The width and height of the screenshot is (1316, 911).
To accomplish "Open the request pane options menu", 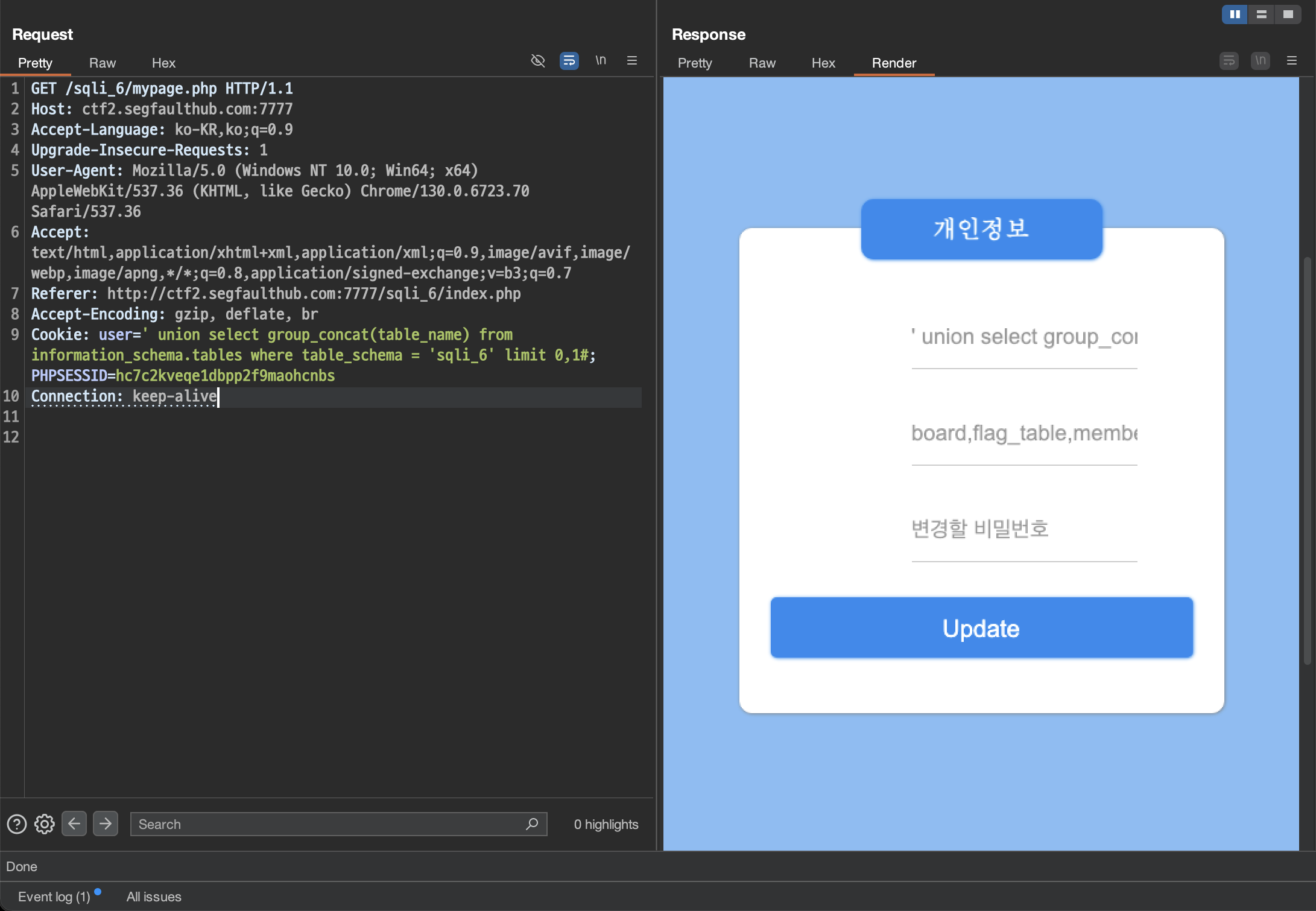I will 632,61.
